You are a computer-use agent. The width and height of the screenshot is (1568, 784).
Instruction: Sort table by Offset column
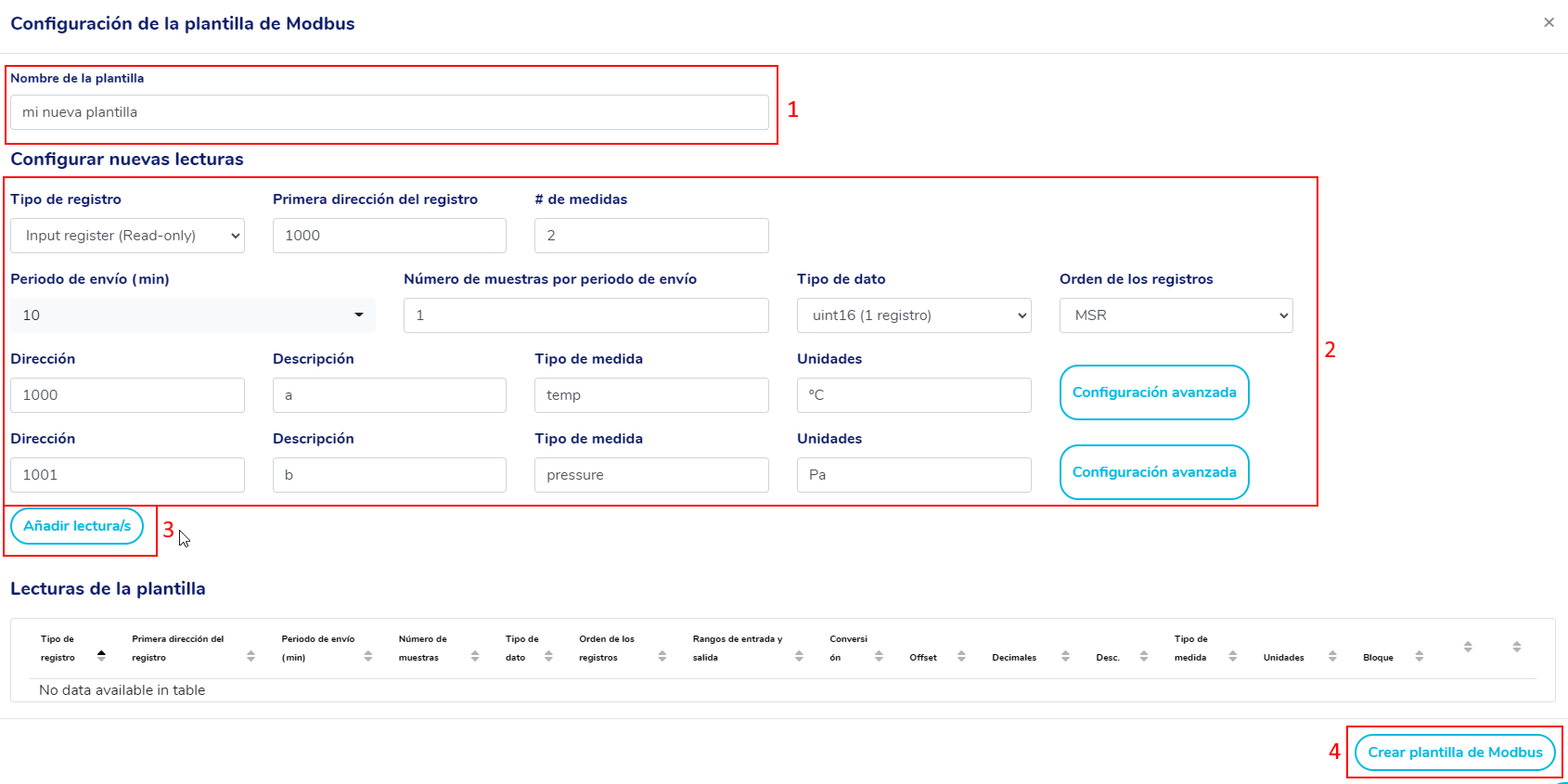click(x=923, y=657)
